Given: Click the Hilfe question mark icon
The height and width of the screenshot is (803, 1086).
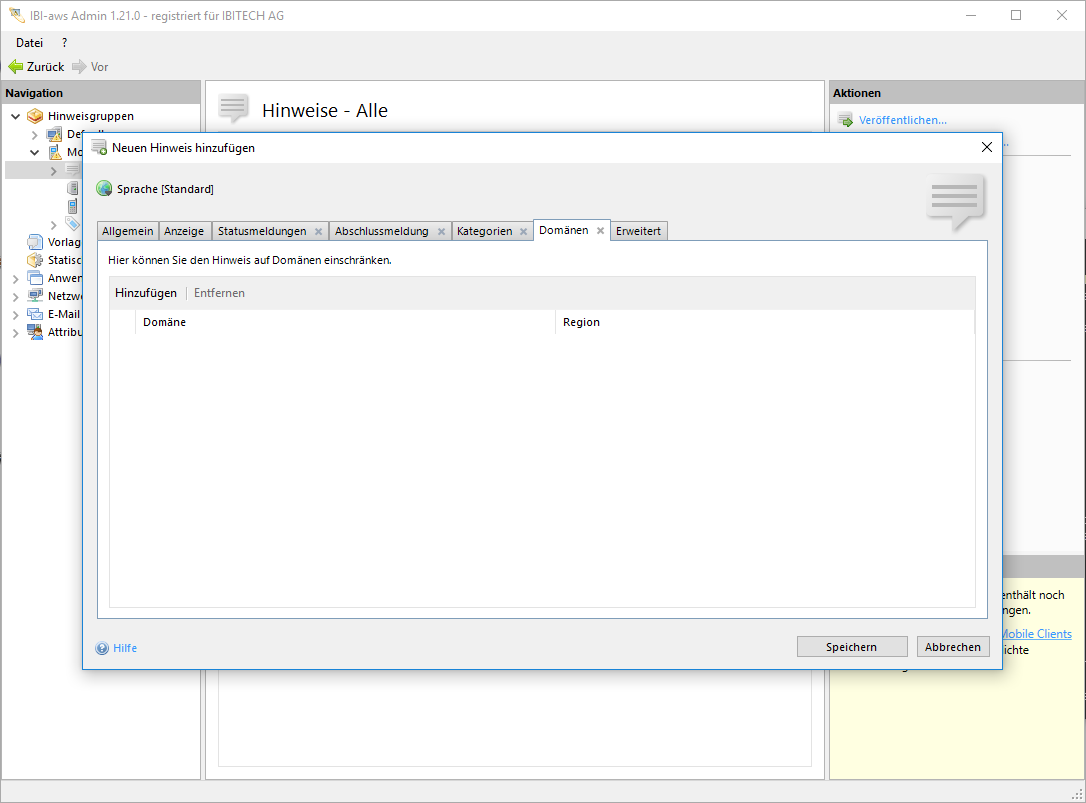Looking at the screenshot, I should [x=102, y=648].
